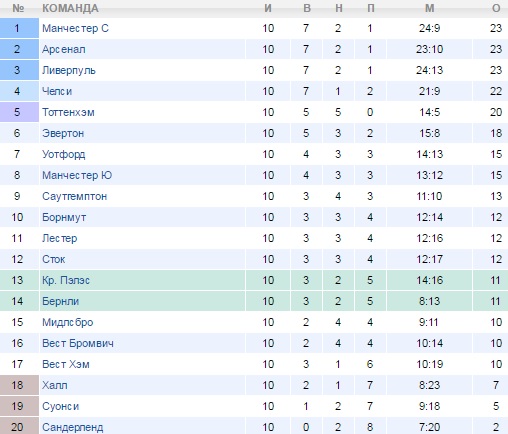Open the Сандерленд team link
The image size is (508, 434).
click(x=72, y=427)
